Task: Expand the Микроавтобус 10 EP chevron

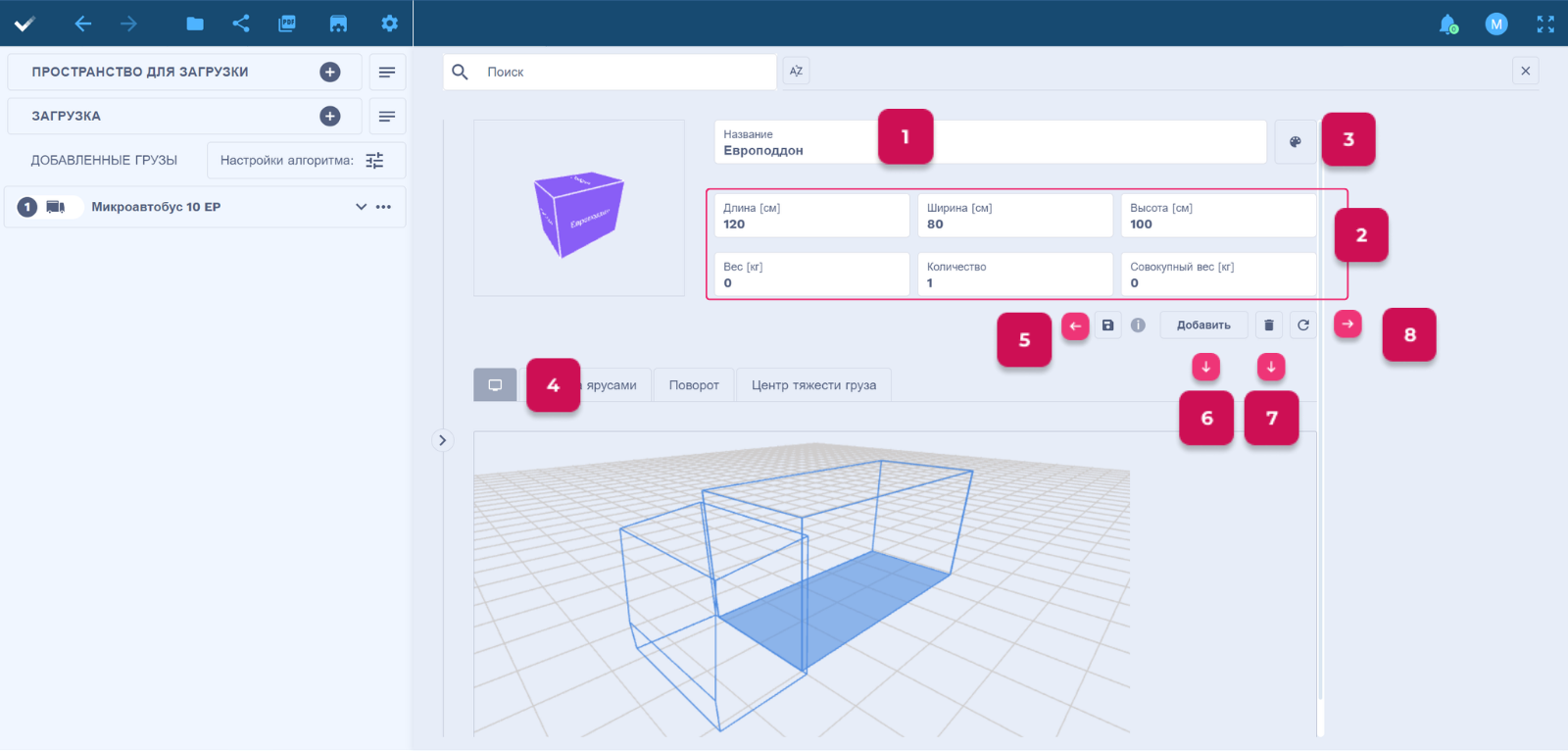Action: pyautogui.click(x=361, y=207)
